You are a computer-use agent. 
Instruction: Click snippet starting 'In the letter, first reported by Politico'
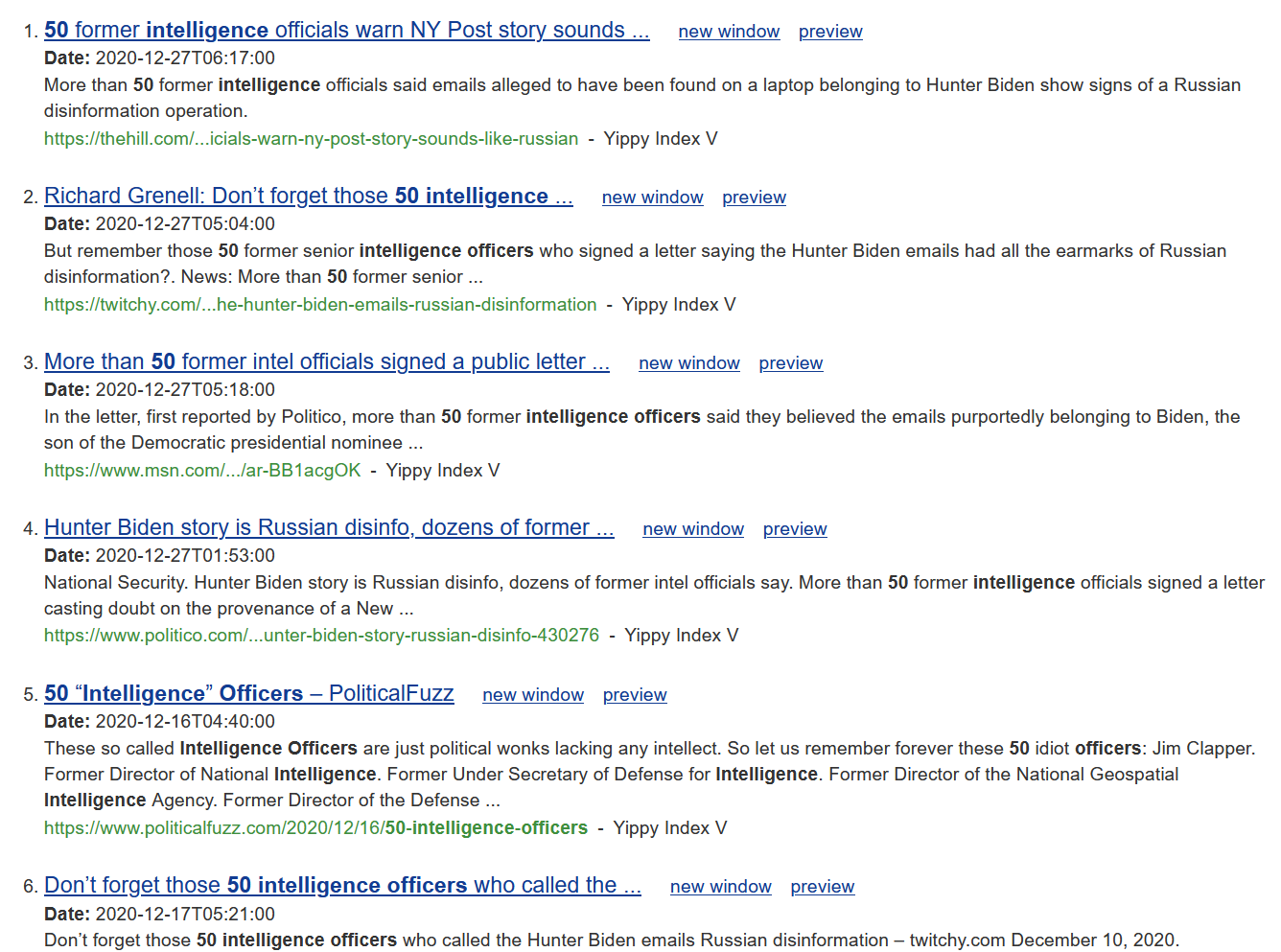[642, 430]
